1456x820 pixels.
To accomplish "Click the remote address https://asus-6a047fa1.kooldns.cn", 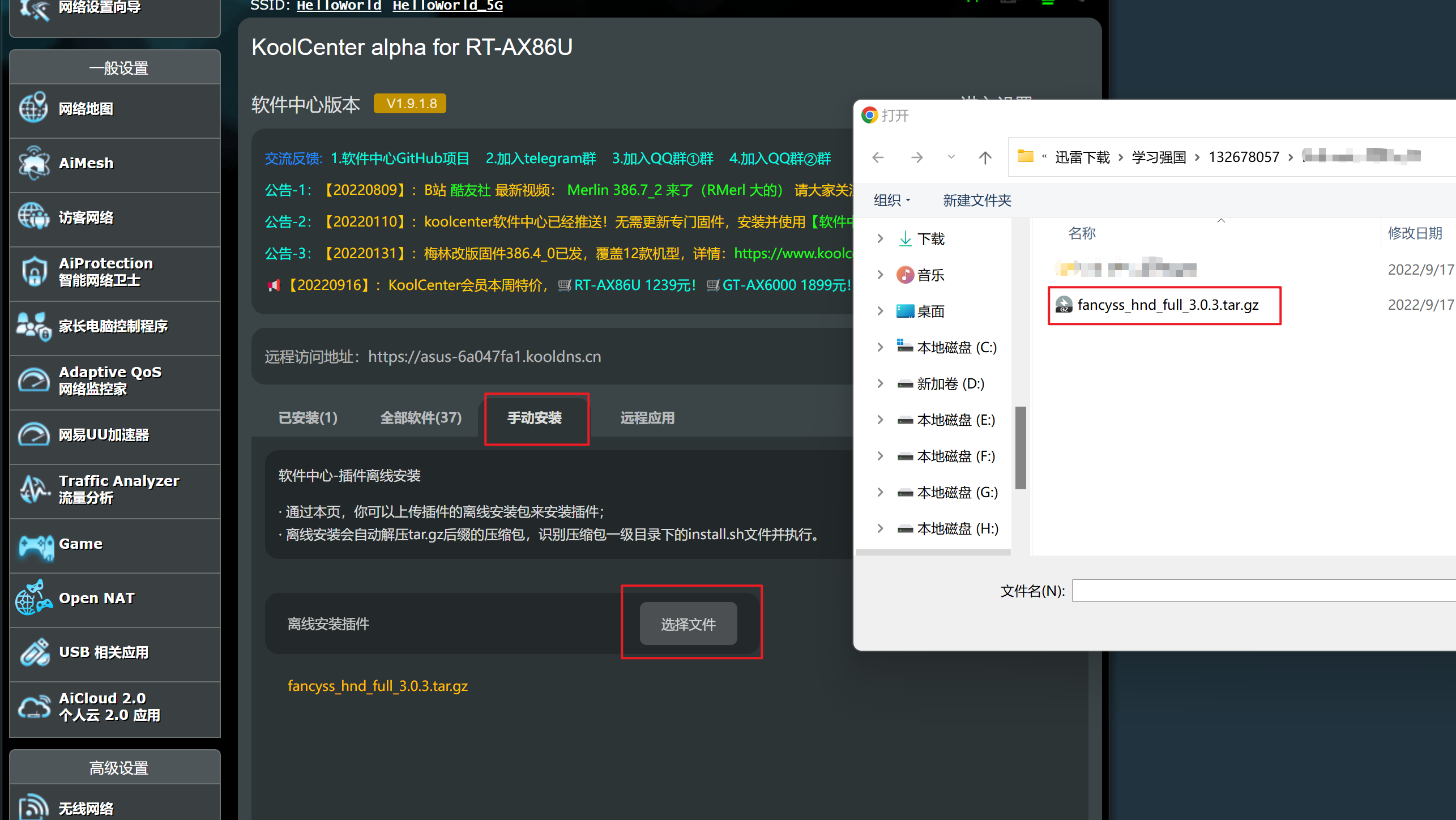I will click(484, 356).
